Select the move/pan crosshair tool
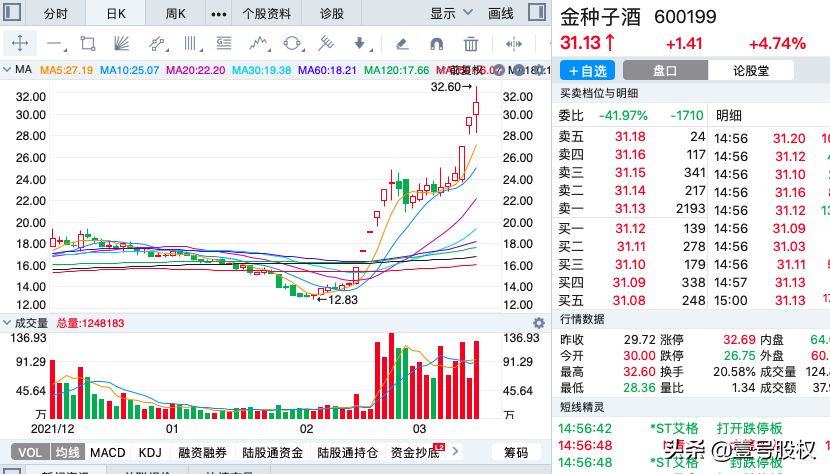 point(20,43)
